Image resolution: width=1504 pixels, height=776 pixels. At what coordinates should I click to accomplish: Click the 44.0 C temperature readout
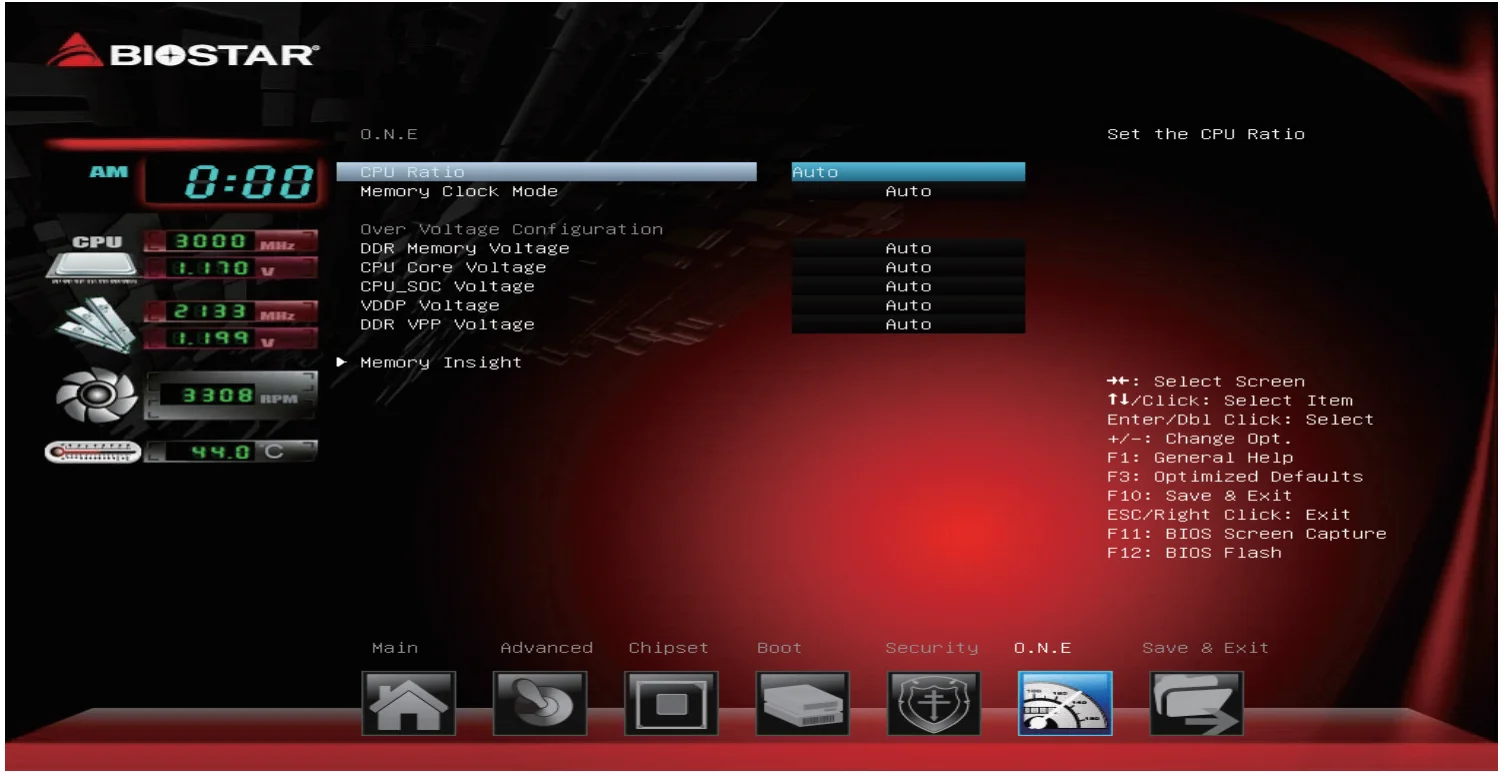pos(231,452)
